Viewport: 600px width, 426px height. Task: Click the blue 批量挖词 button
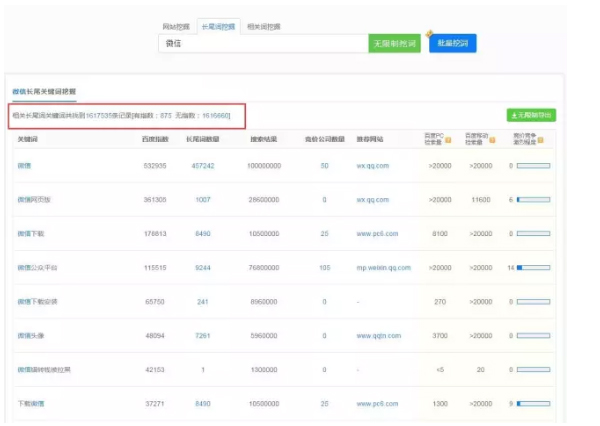(x=452, y=44)
